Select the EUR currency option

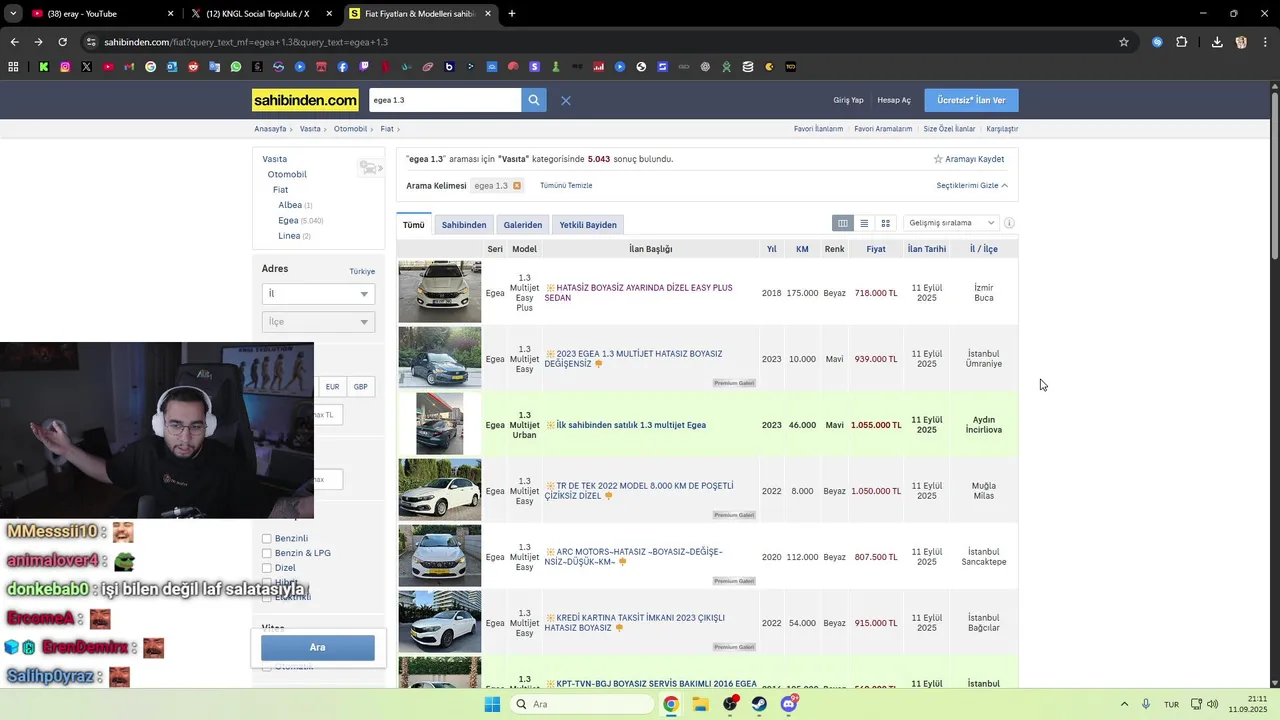(332, 387)
